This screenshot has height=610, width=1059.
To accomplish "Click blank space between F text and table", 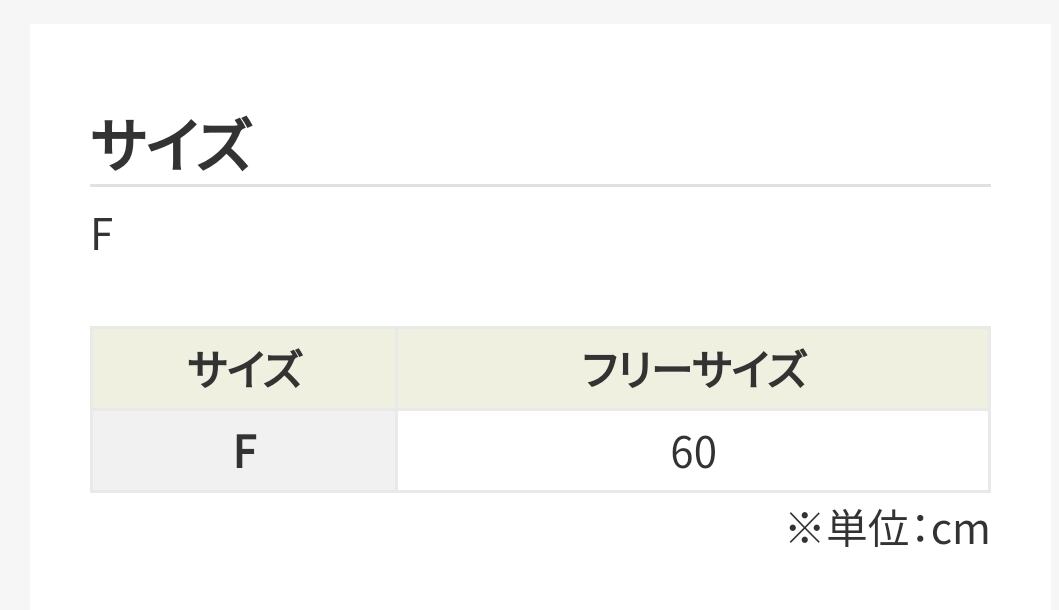I will point(540,290).
